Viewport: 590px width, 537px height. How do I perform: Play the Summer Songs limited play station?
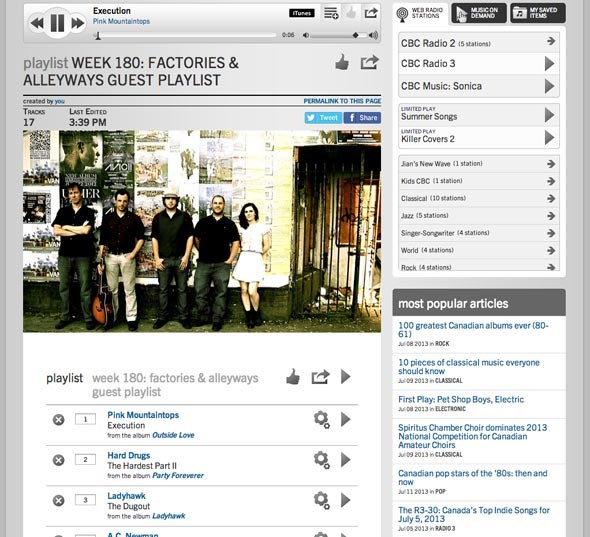point(549,115)
